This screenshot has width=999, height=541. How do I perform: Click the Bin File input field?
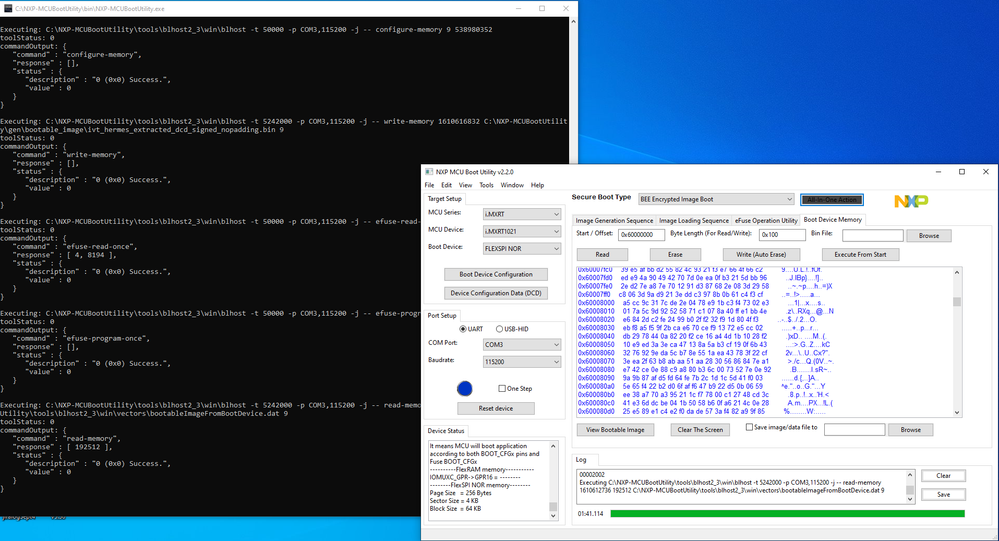point(872,235)
